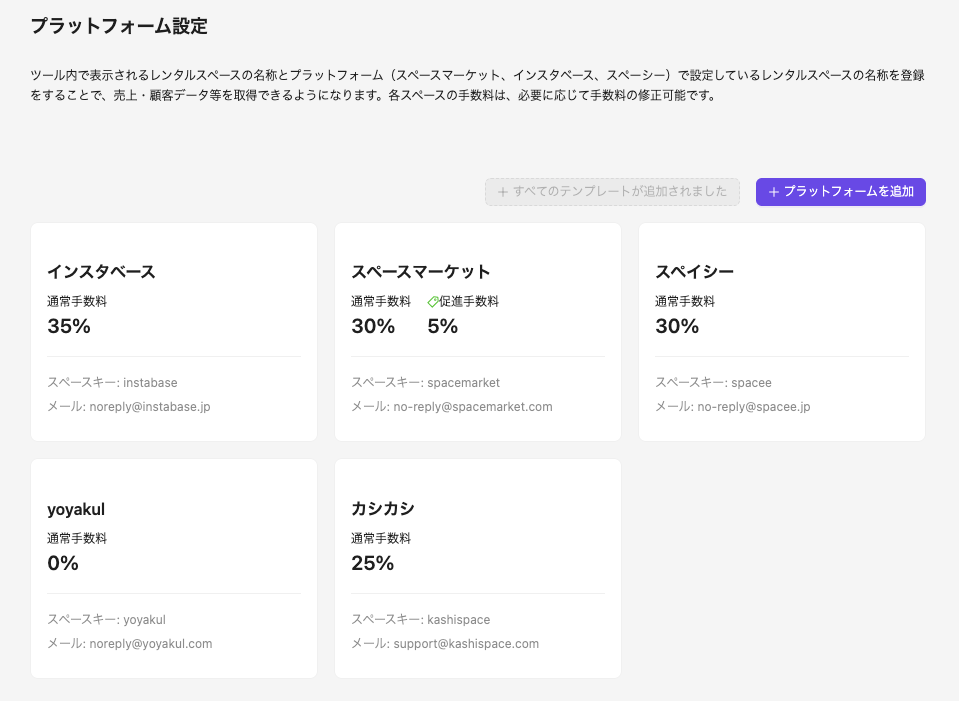The height and width of the screenshot is (701, 959).
Task: Open the yoyakul platform card
Action: pos(173,568)
